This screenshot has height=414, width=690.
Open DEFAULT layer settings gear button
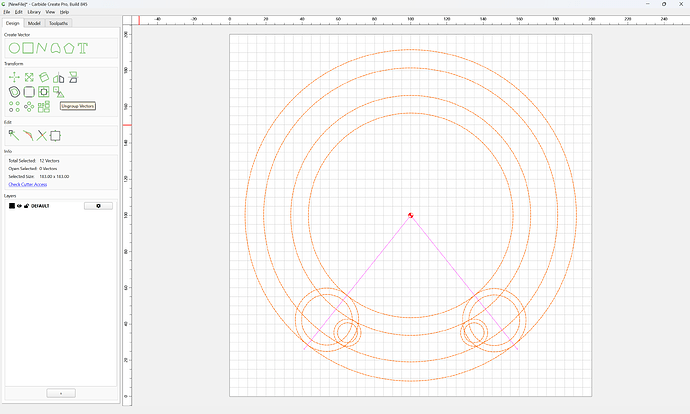(98, 206)
